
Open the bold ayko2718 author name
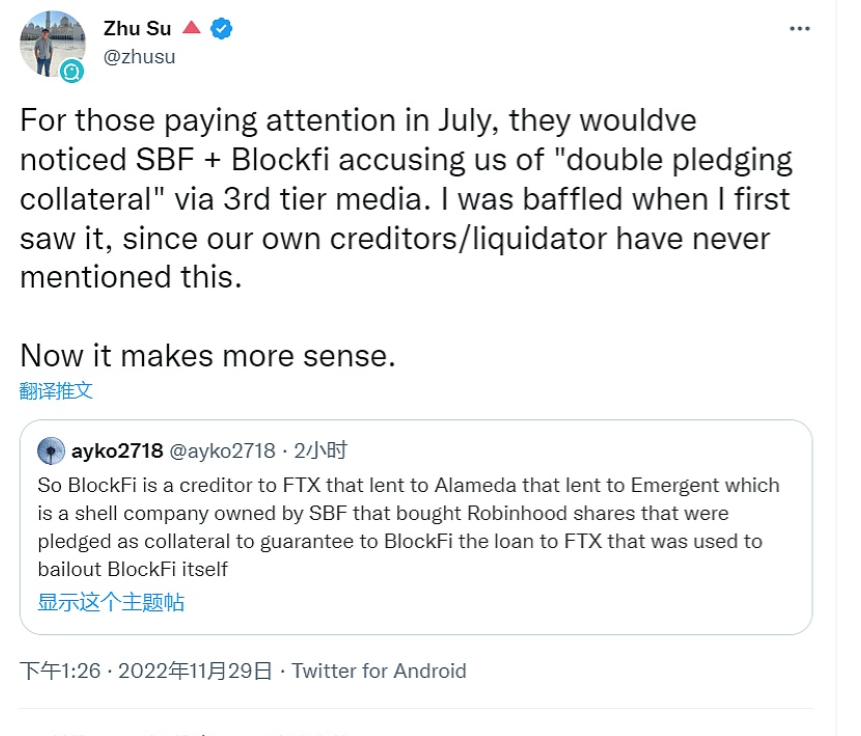point(117,451)
